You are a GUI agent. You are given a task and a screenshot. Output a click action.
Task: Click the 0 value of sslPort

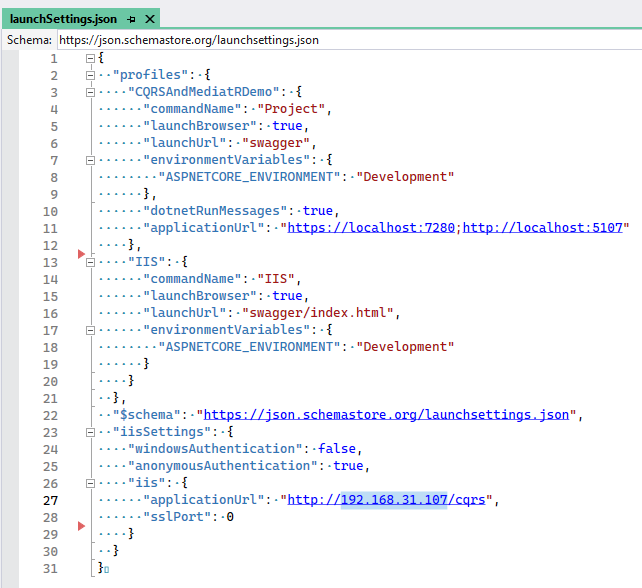[230, 517]
